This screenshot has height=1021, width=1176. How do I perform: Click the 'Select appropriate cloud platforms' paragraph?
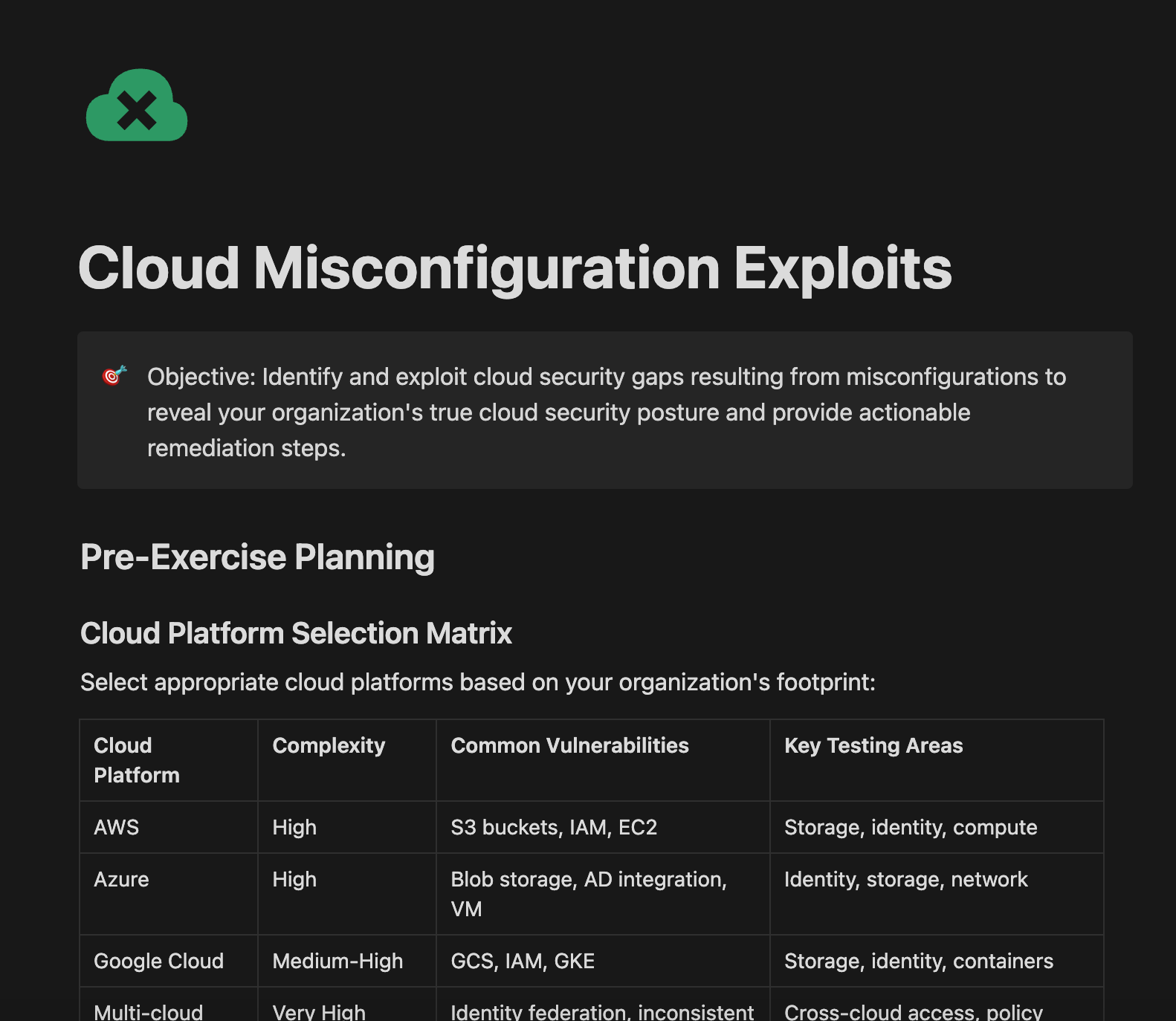(x=478, y=682)
